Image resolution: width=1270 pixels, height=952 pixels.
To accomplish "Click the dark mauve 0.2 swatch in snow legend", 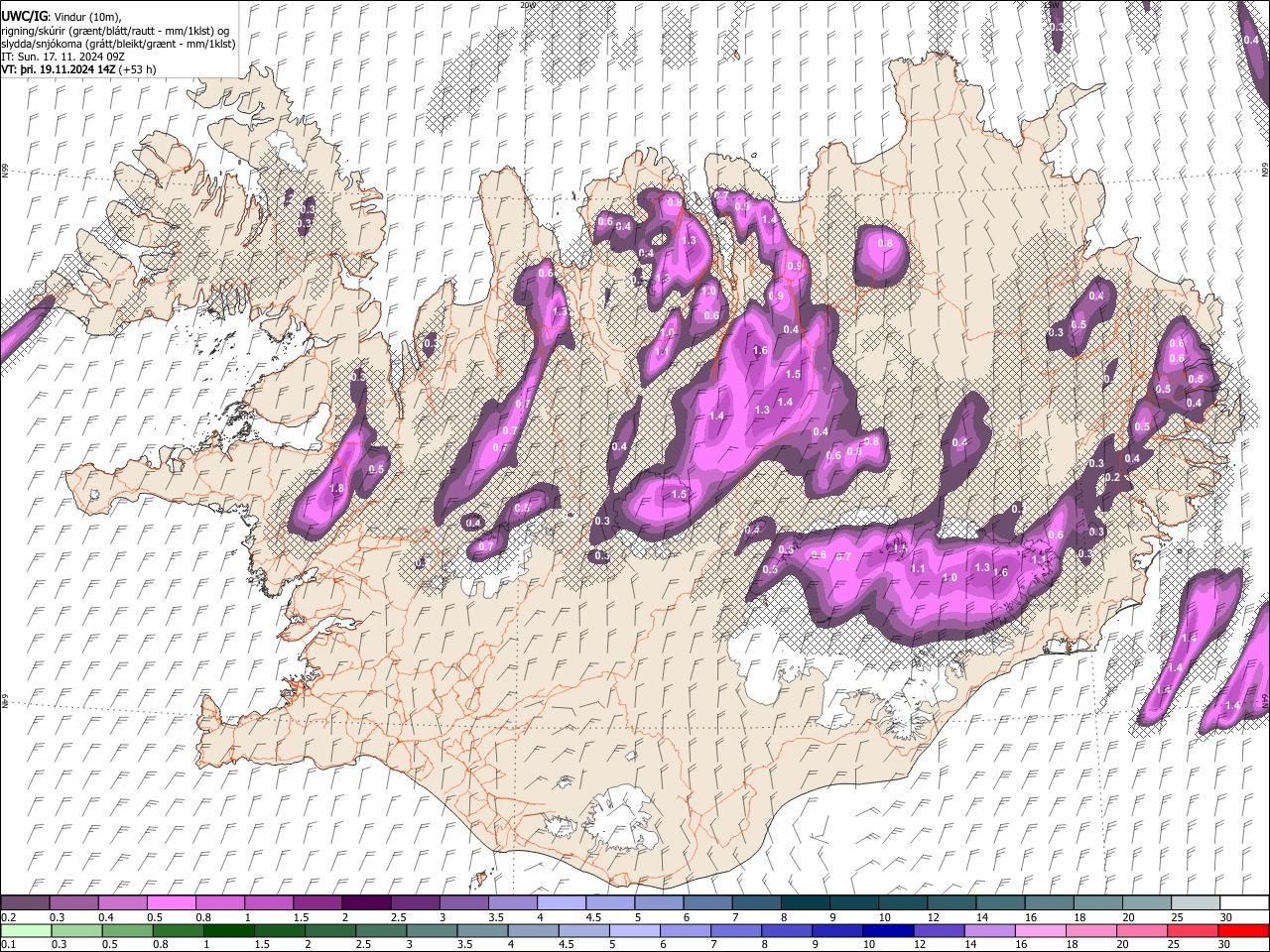I will tap(25, 902).
